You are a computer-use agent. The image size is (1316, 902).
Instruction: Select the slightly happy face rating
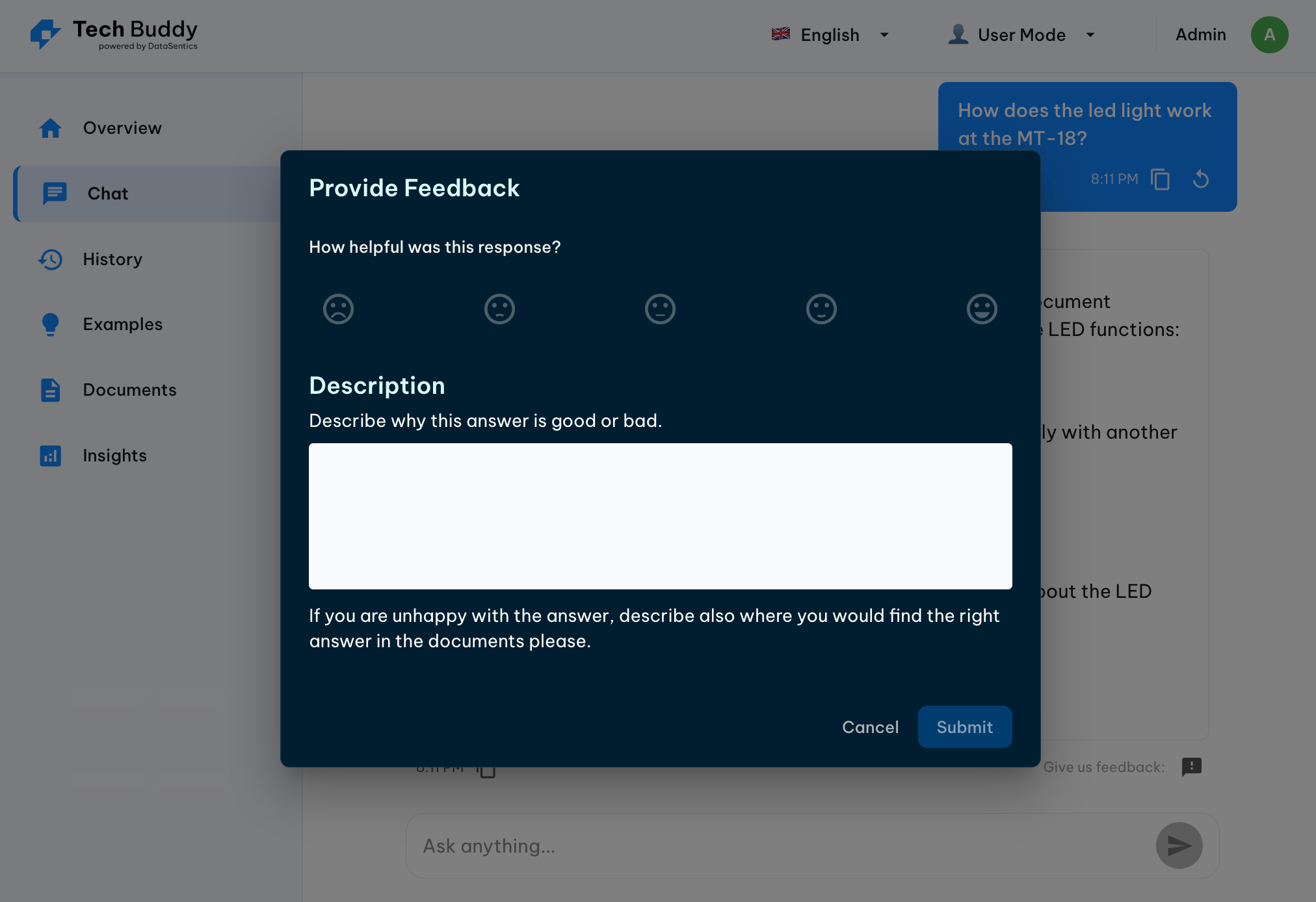point(821,309)
